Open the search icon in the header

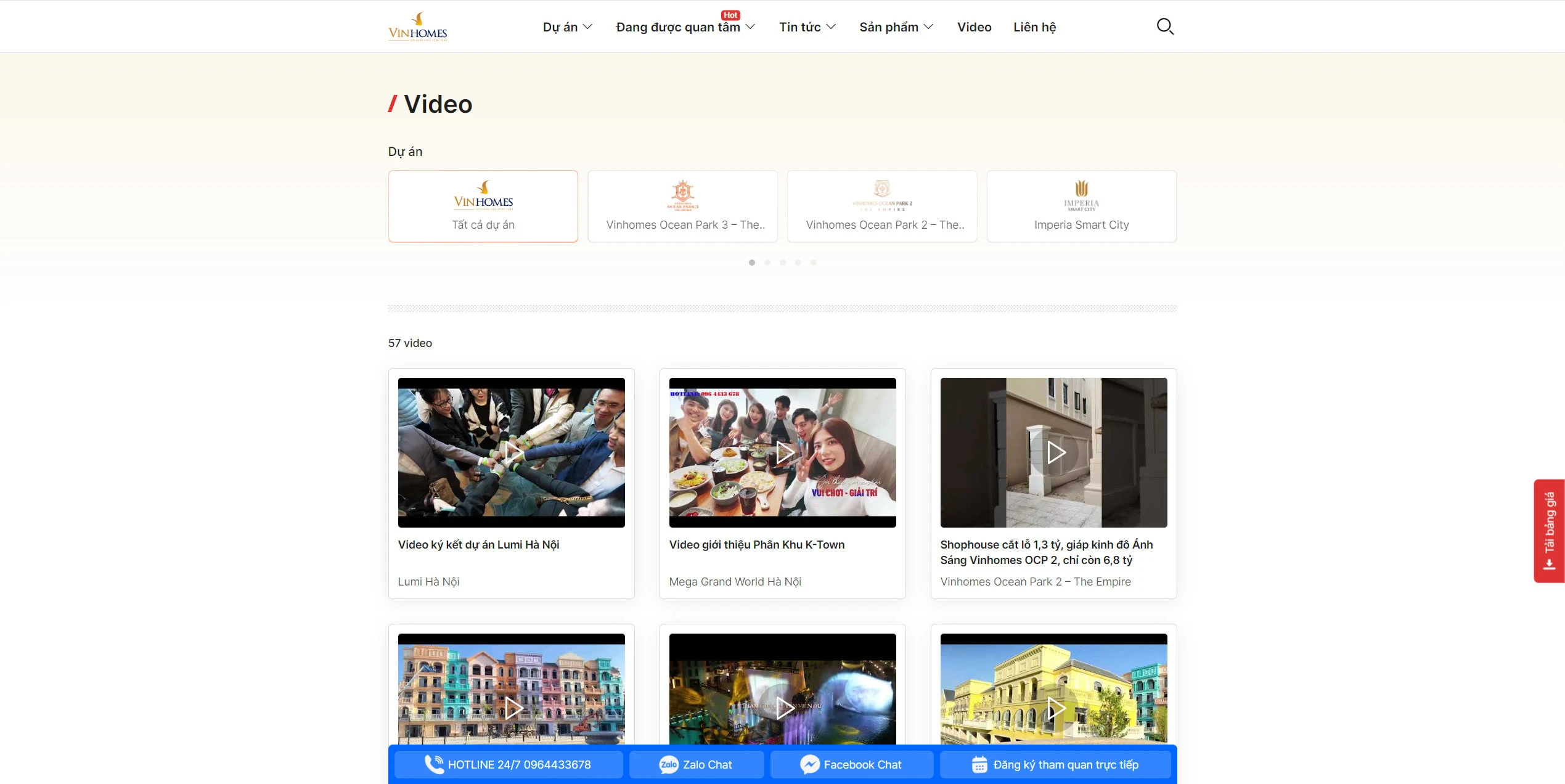(x=1164, y=26)
